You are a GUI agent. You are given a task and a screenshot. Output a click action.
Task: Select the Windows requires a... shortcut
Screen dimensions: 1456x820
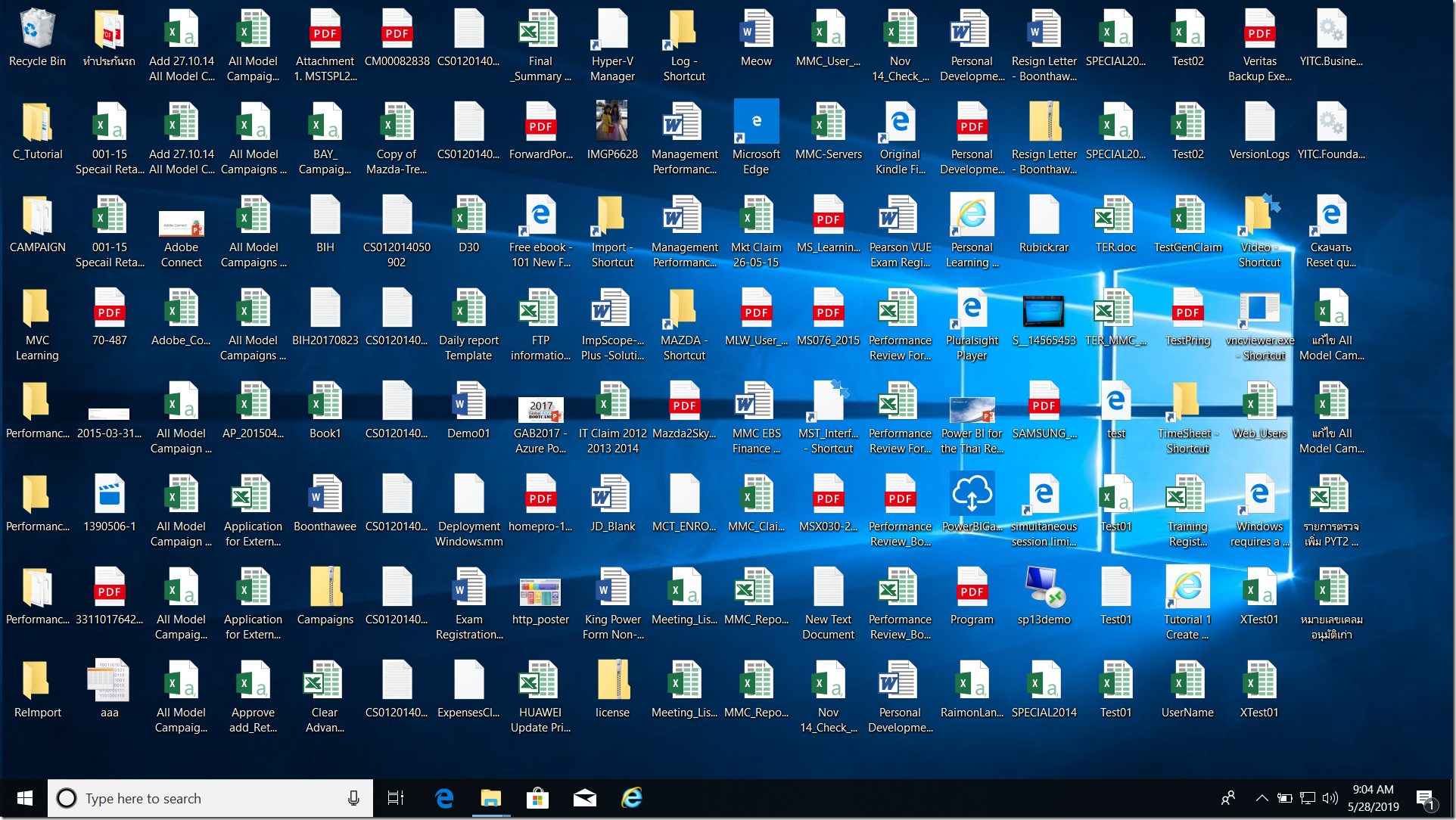(x=1259, y=510)
